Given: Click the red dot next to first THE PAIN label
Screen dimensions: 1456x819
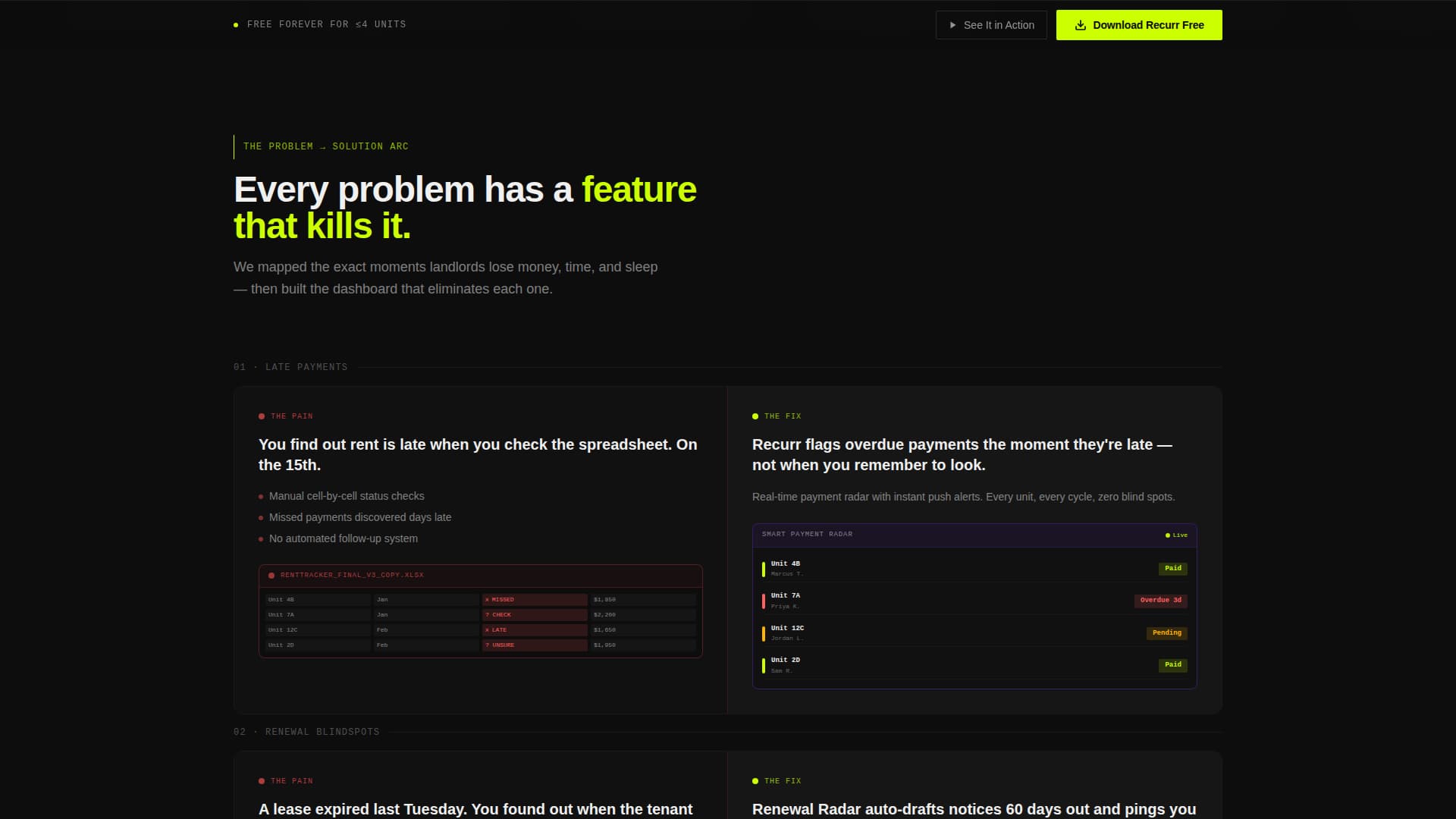Looking at the screenshot, I should (x=262, y=416).
